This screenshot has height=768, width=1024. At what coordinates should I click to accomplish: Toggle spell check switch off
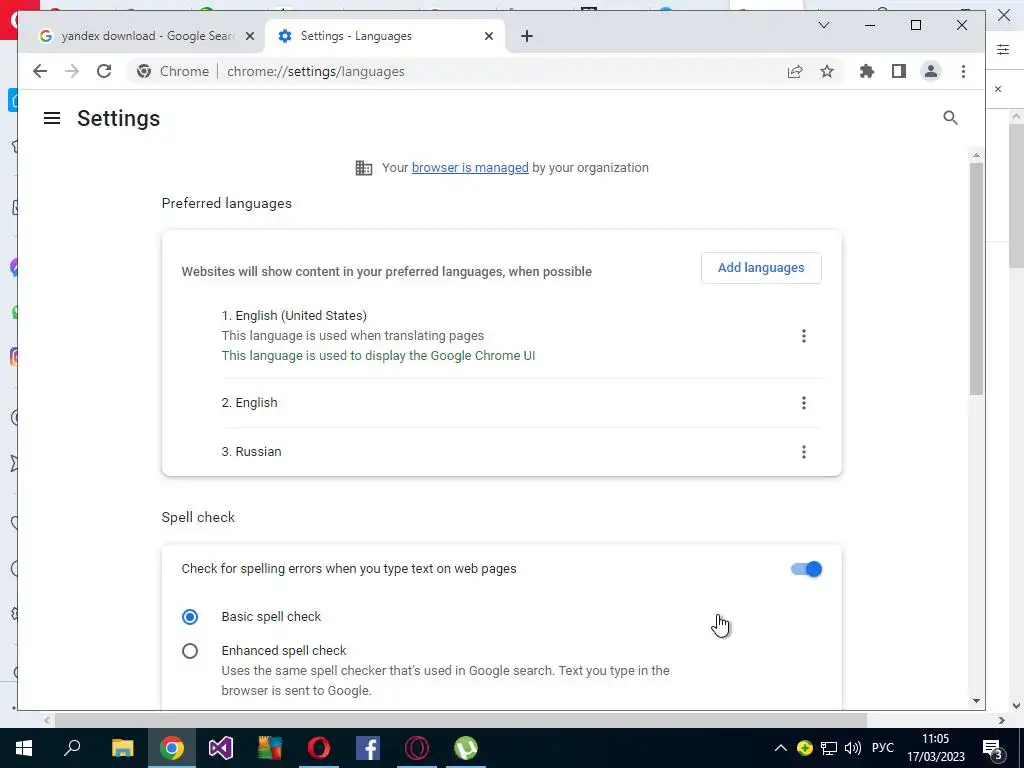(806, 569)
